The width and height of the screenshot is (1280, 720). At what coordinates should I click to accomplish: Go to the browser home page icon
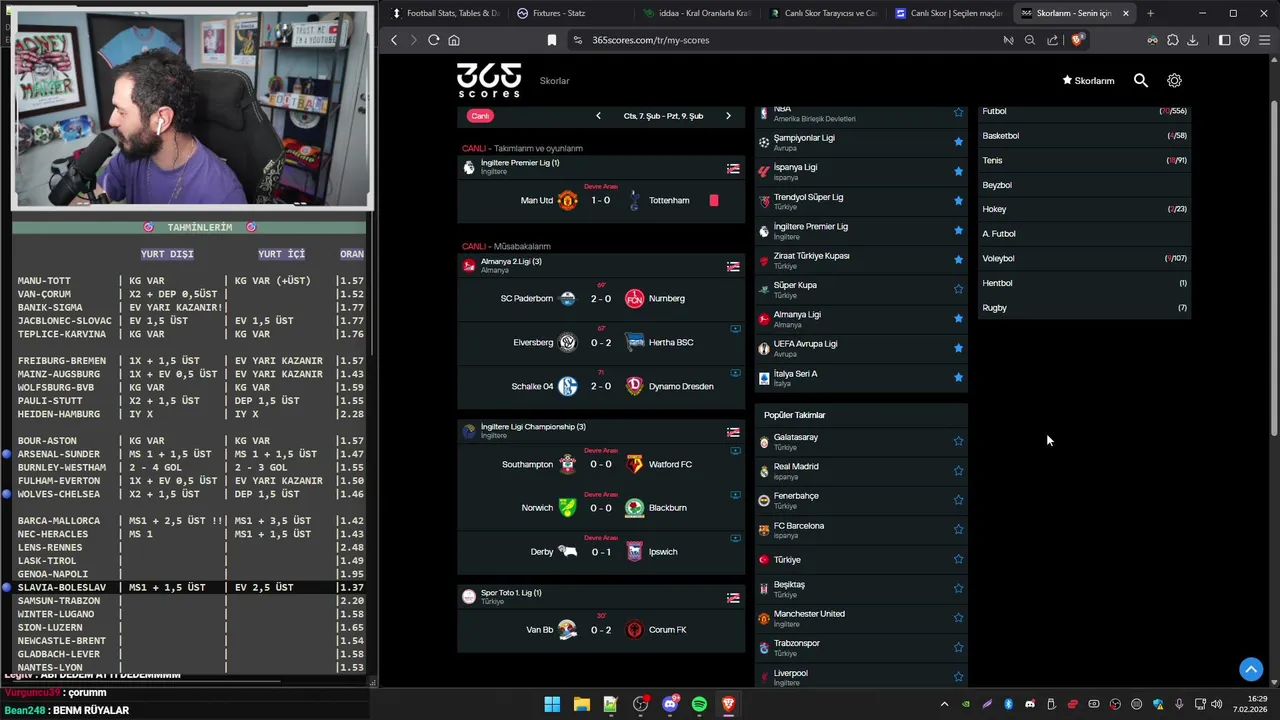tap(454, 40)
